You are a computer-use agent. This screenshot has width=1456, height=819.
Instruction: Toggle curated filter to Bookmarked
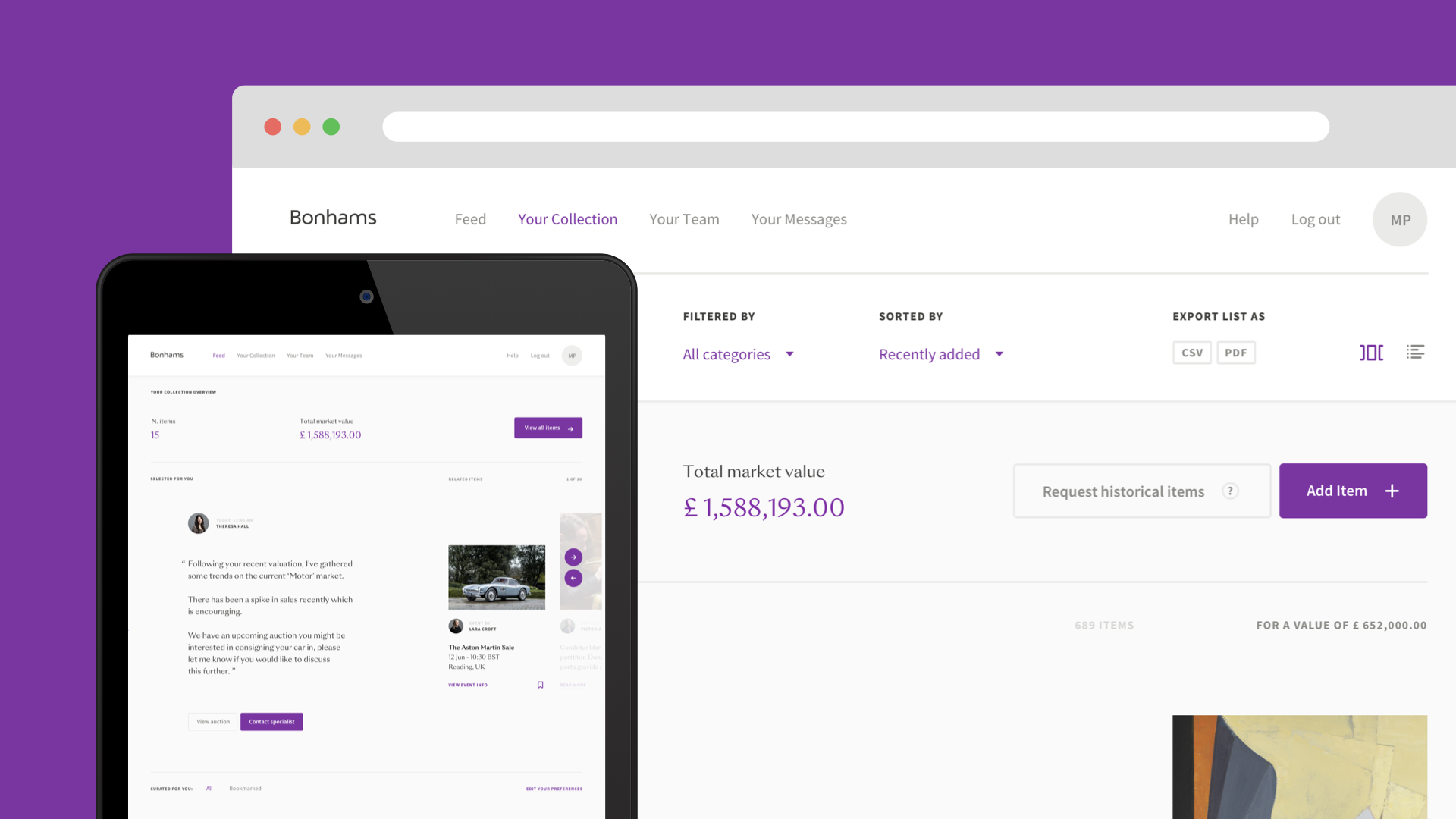[x=245, y=789]
